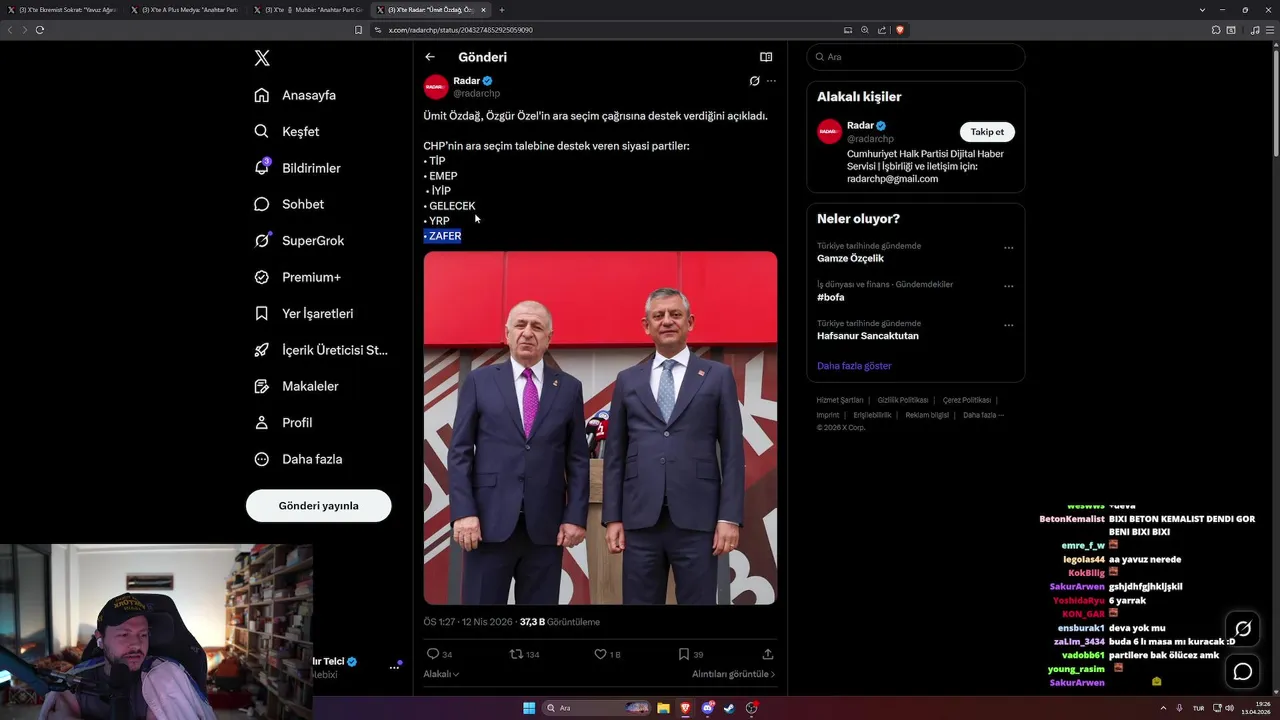Open Bildirimler notifications bell
The image size is (1280, 720).
pyautogui.click(x=297, y=168)
